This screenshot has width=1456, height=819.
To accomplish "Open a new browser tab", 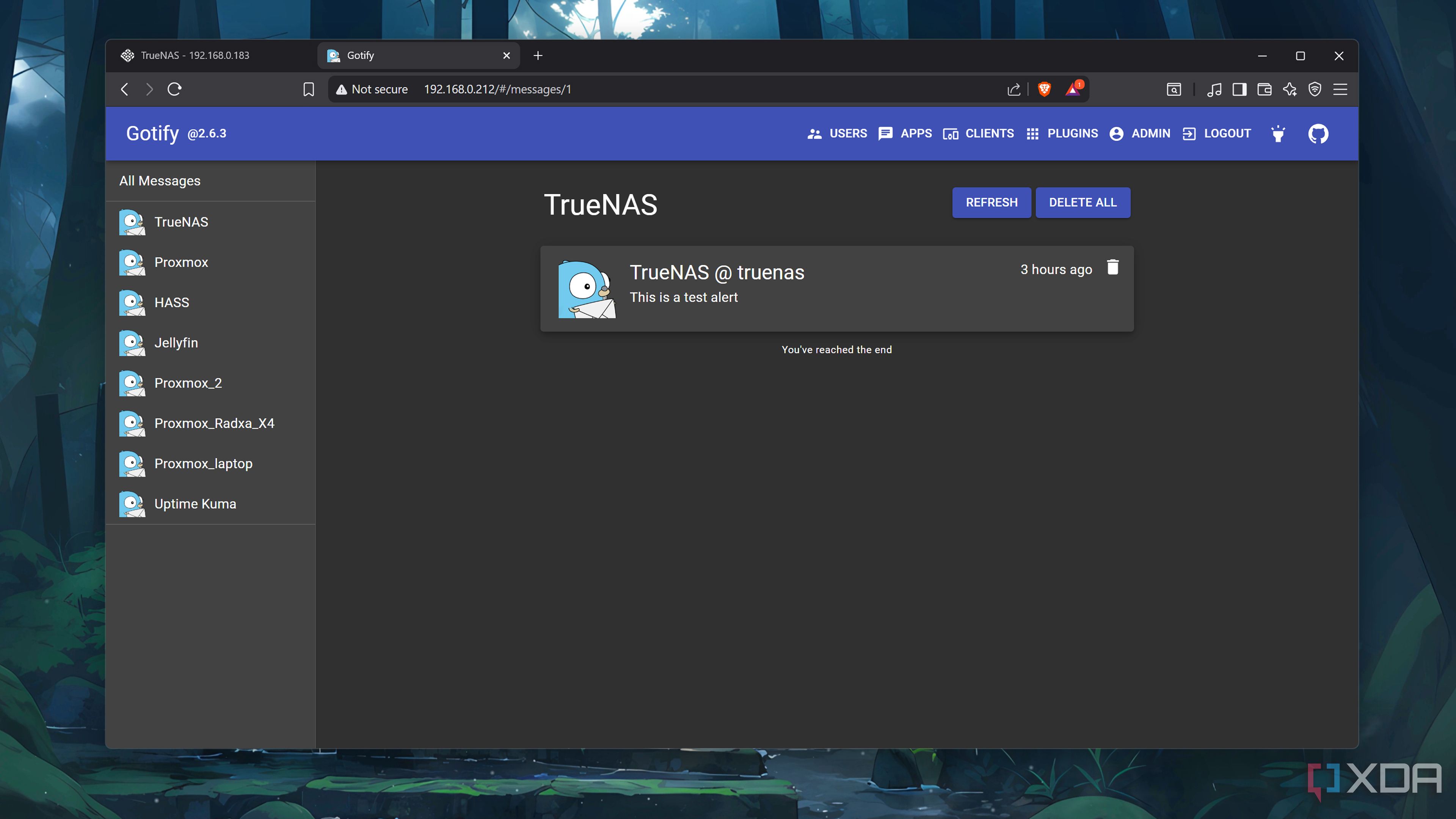I will coord(538,55).
